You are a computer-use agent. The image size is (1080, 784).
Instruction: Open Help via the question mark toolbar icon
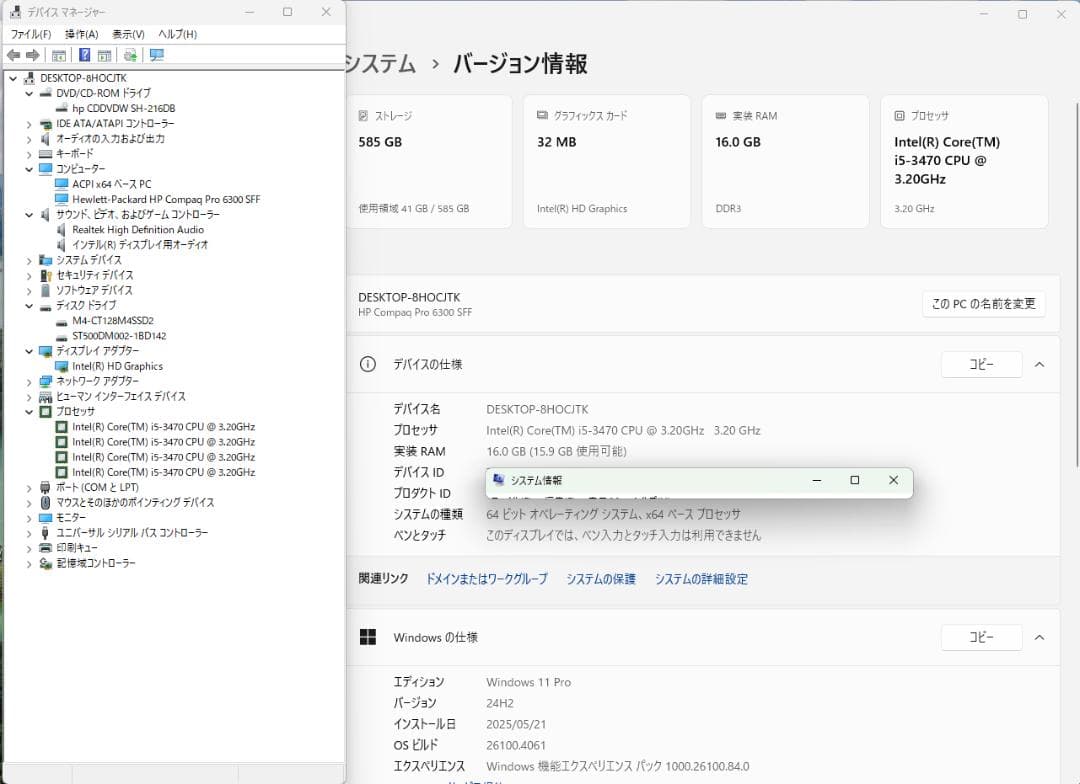tap(84, 55)
